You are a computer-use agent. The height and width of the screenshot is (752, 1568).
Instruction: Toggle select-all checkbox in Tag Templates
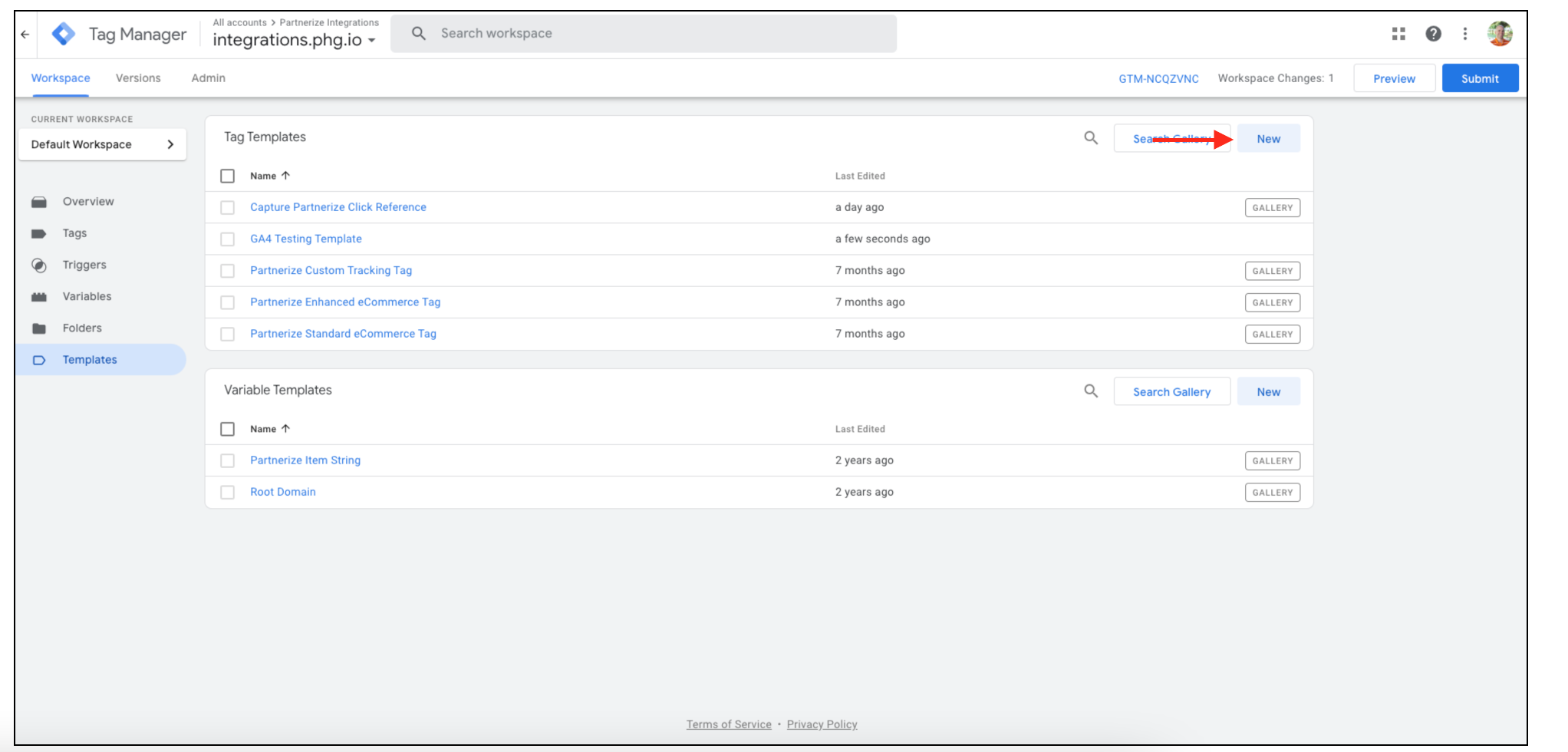click(x=228, y=176)
